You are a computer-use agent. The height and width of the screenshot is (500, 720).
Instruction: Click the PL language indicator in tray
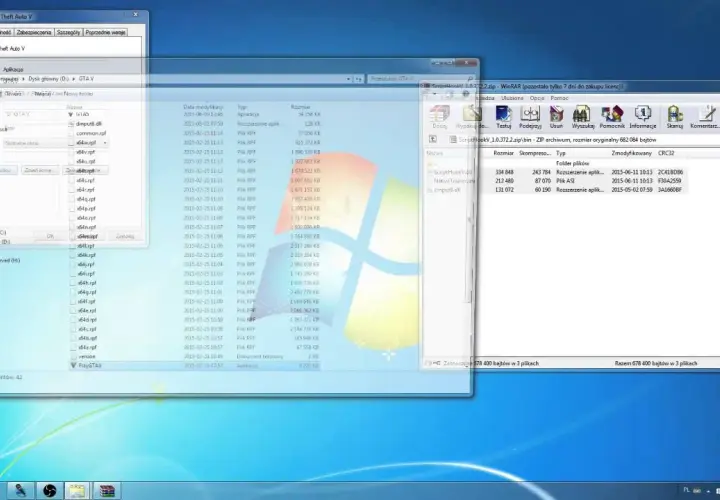(x=686, y=490)
